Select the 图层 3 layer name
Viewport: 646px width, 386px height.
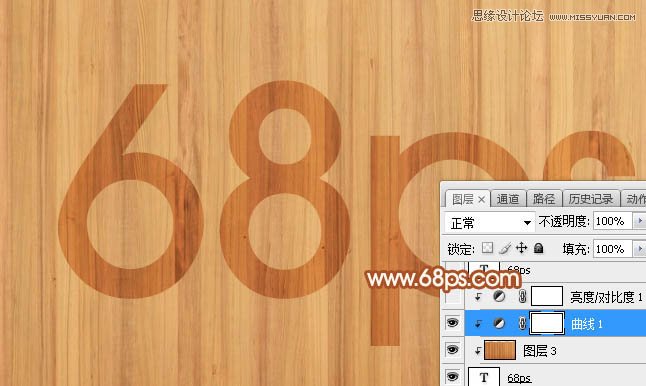(x=540, y=351)
